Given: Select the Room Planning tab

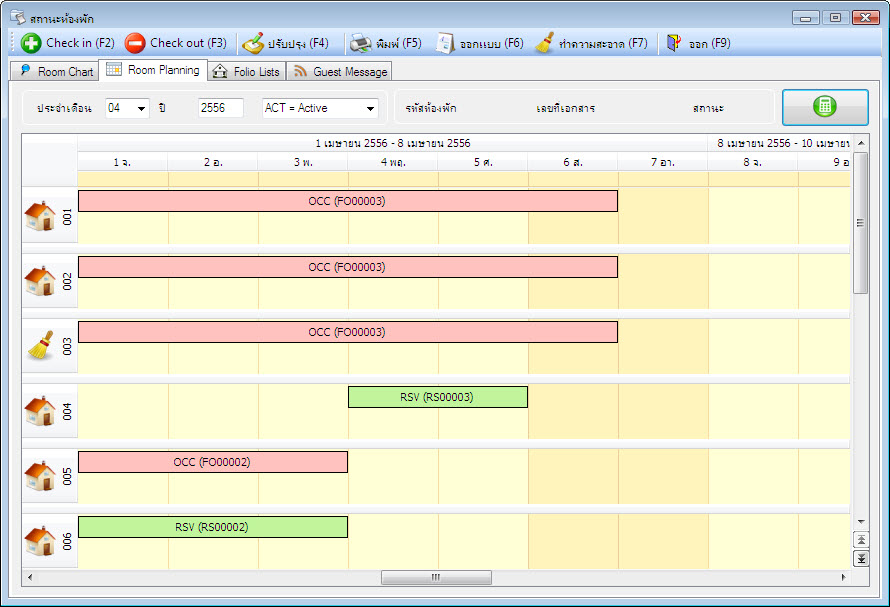Looking at the screenshot, I should coord(153,70).
